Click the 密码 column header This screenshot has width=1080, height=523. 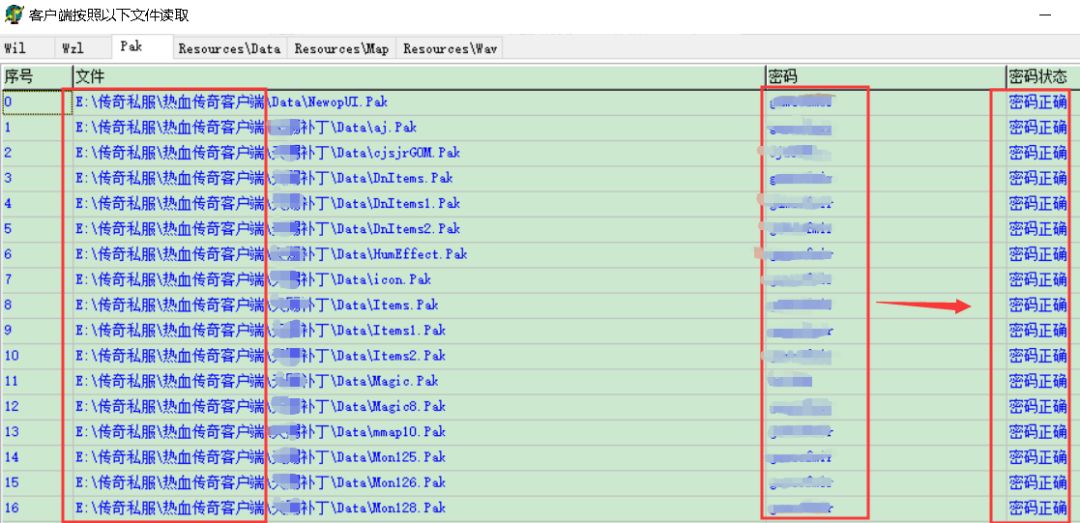click(783, 76)
